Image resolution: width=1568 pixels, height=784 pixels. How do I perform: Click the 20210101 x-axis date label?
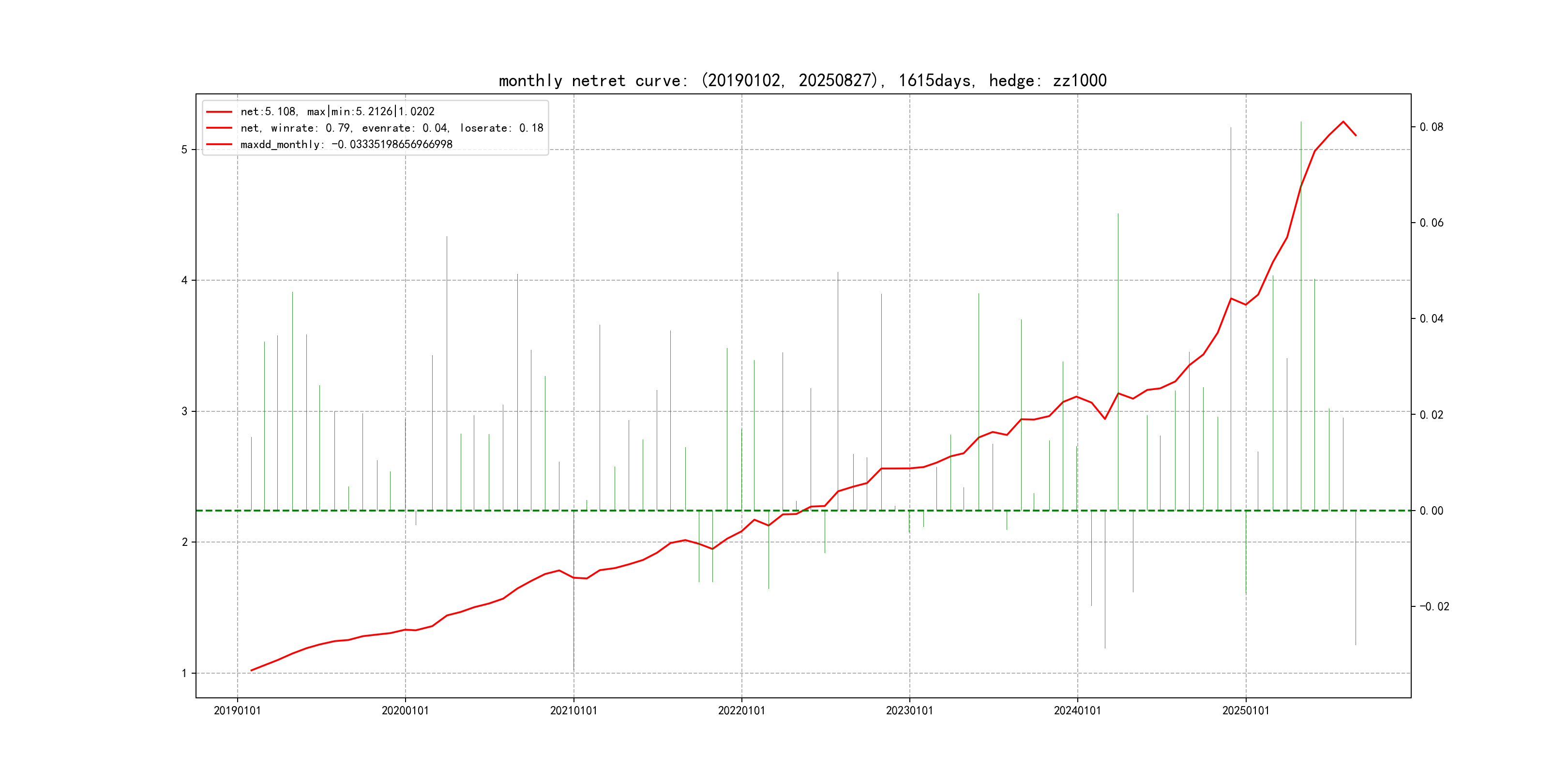pyautogui.click(x=573, y=711)
